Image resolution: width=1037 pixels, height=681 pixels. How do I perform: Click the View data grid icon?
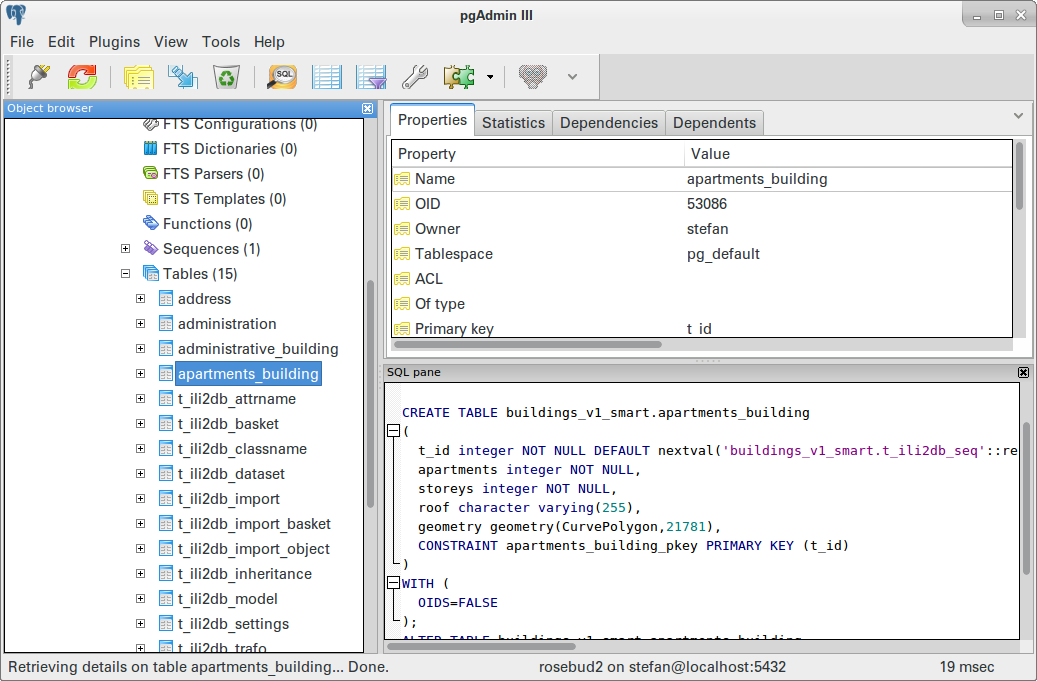(327, 77)
